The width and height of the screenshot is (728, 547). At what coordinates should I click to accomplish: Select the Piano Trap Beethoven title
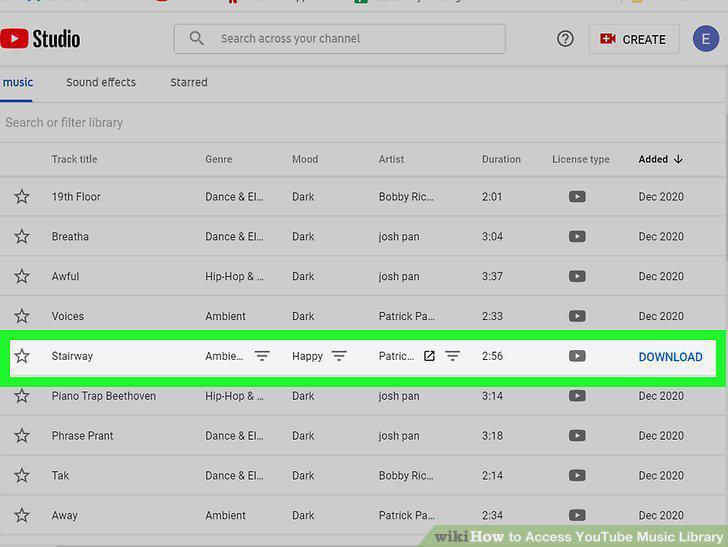click(x=104, y=396)
